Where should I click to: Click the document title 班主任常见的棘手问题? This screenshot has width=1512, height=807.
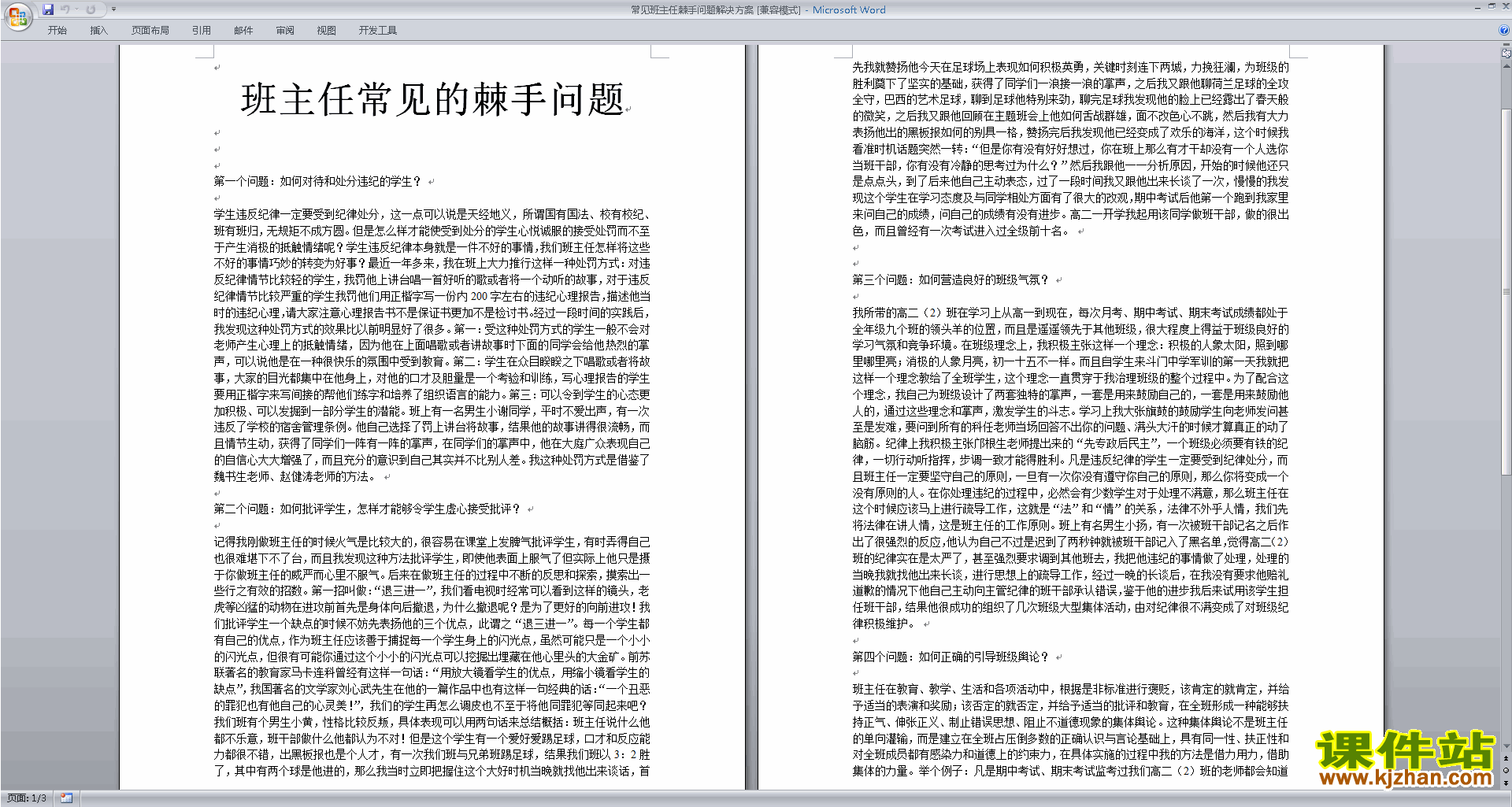[x=432, y=100]
